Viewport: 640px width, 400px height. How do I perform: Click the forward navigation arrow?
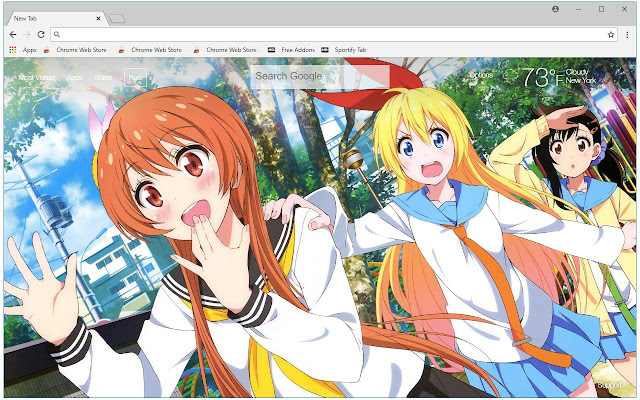pos(27,35)
